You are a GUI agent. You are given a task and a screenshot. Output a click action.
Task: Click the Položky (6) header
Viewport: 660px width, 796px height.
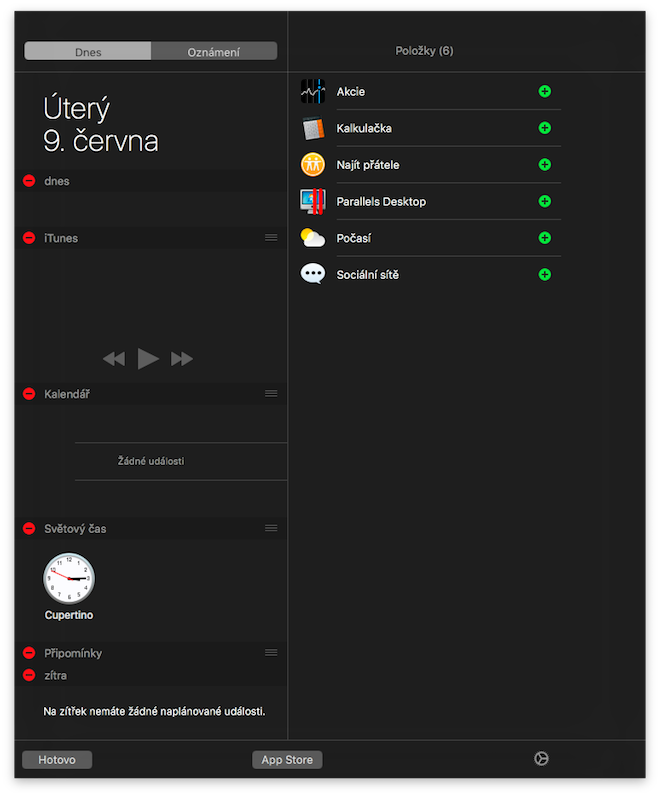point(424,51)
